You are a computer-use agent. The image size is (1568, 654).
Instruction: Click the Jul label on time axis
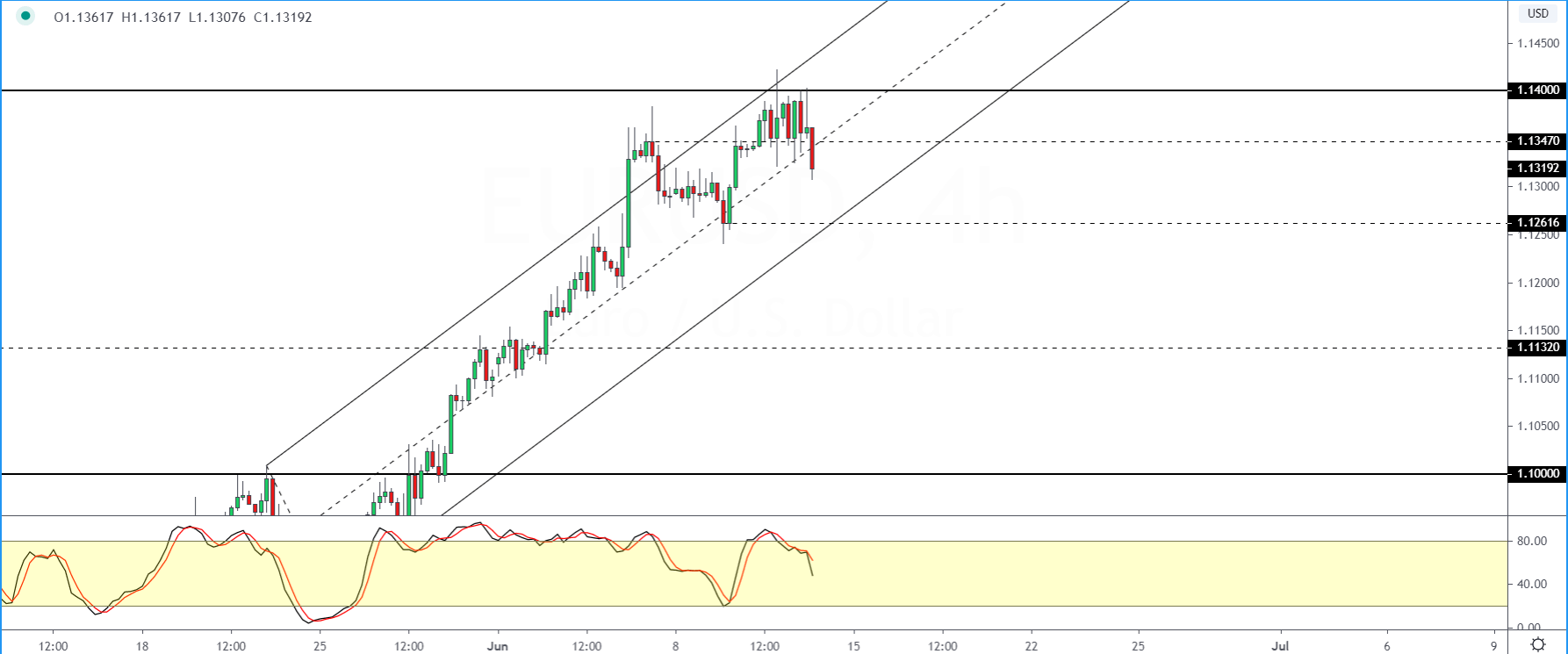(x=1281, y=646)
